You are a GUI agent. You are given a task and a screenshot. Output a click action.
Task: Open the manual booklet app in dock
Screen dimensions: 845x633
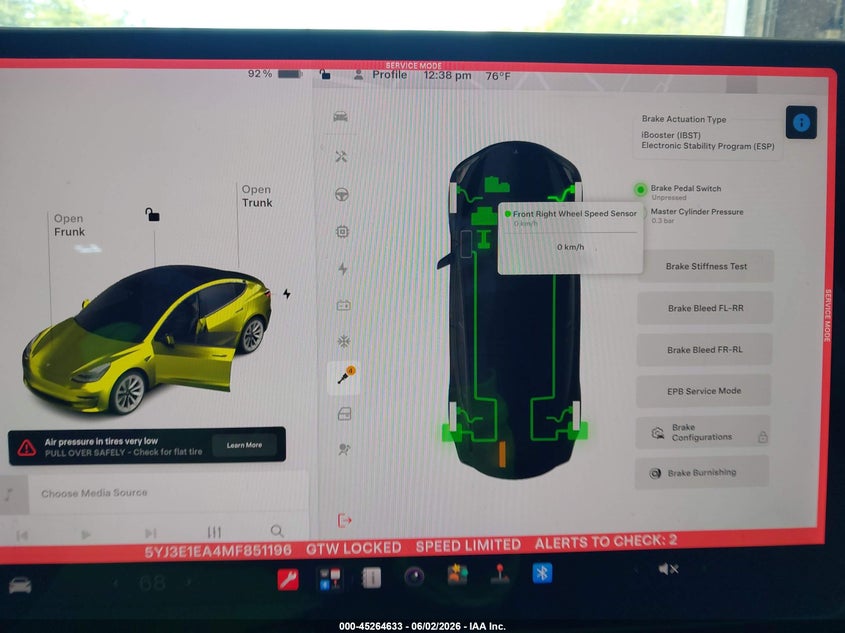[x=371, y=578]
